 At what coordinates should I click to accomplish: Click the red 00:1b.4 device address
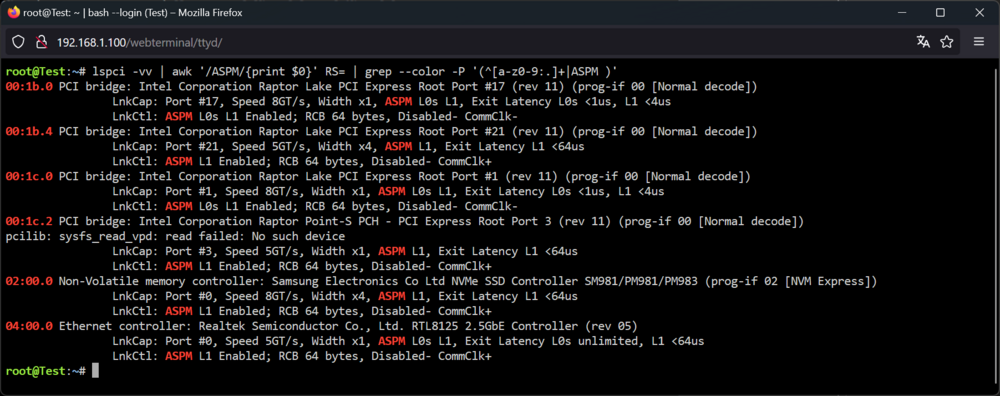pos(29,131)
